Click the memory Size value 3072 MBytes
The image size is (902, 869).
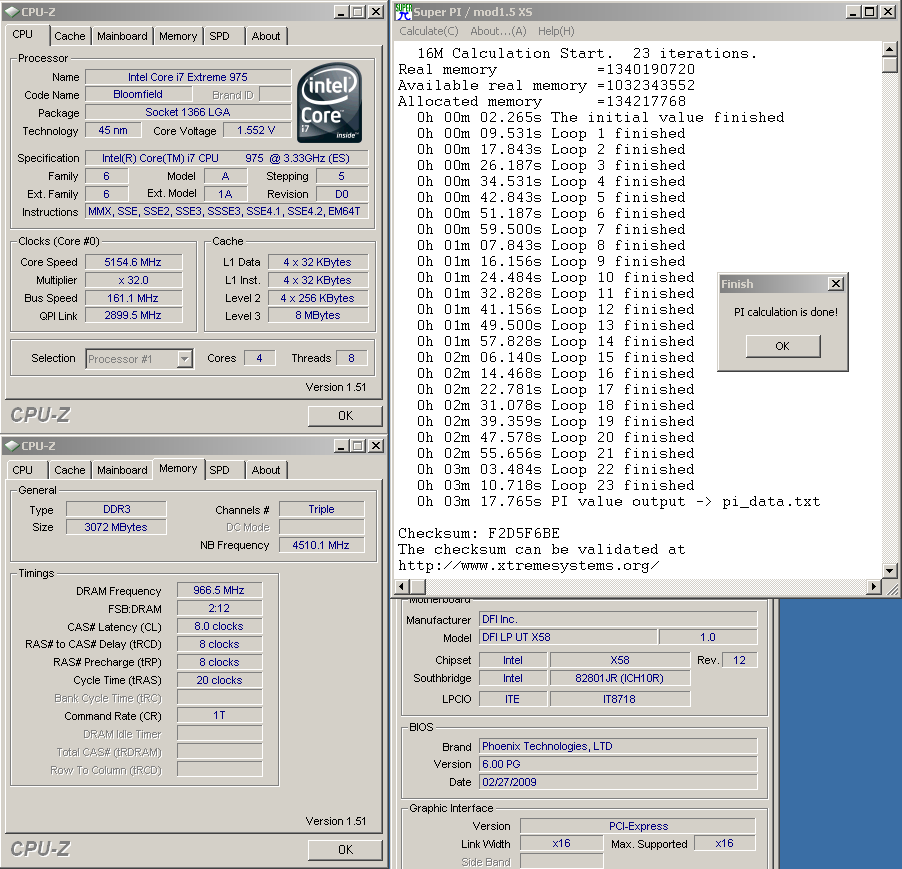tap(116, 527)
